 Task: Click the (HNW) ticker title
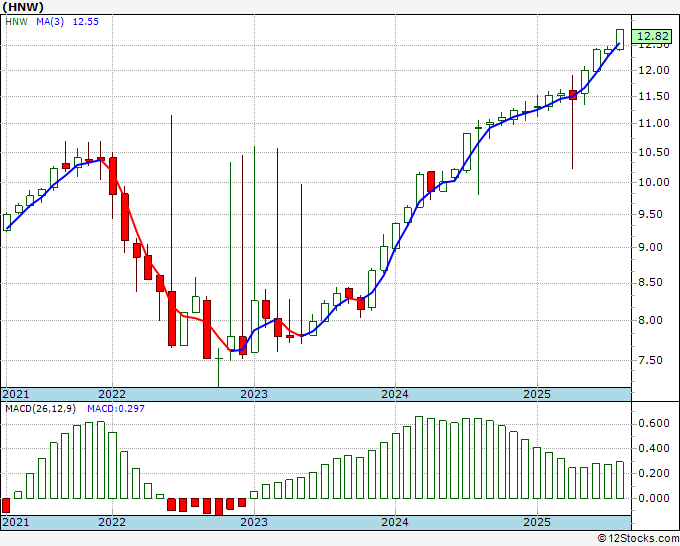23,7
